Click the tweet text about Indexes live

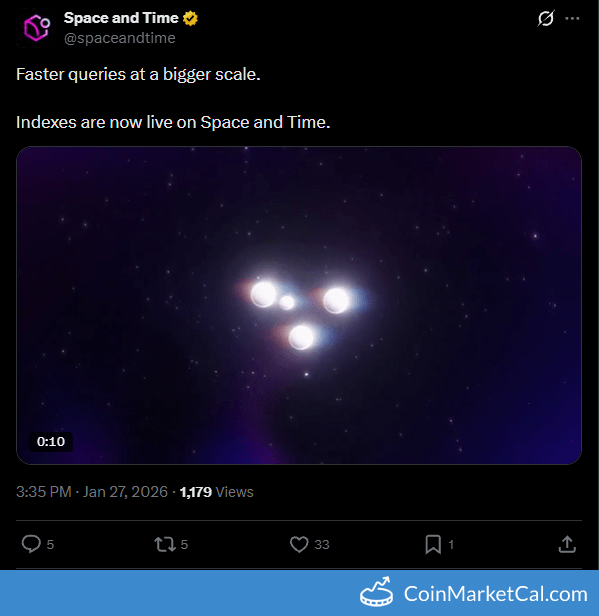pos(173,123)
